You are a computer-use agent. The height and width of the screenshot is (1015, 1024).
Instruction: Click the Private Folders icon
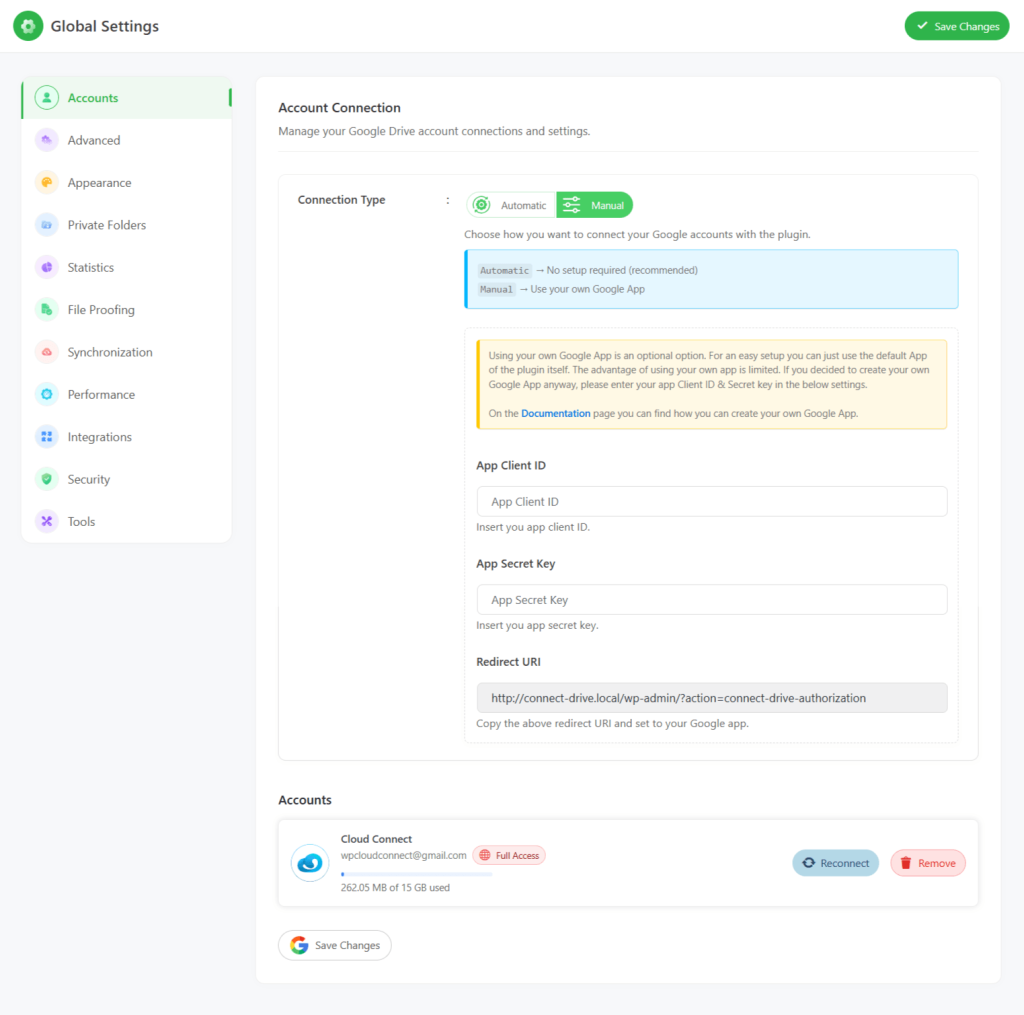(x=47, y=225)
